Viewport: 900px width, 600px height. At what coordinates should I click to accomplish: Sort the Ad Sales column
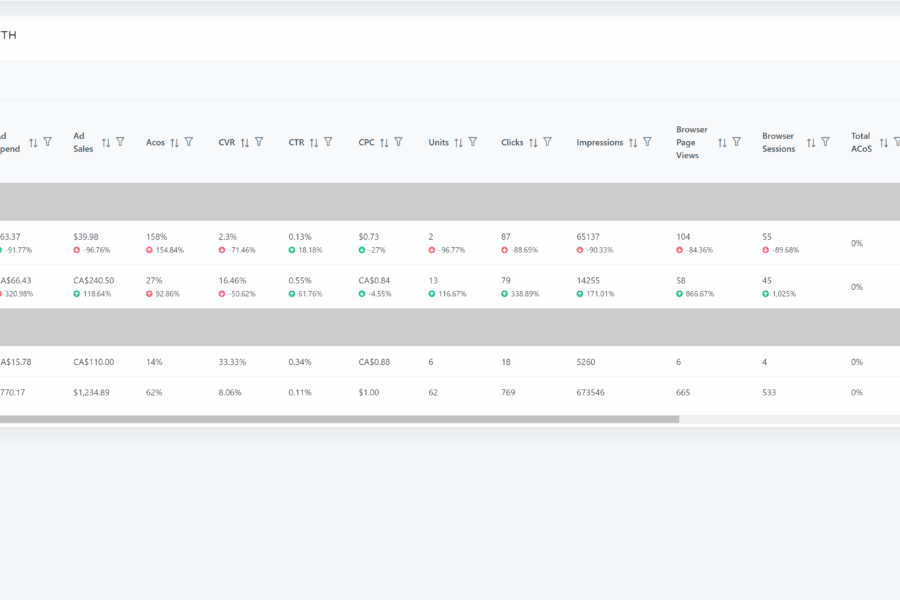tap(106, 143)
